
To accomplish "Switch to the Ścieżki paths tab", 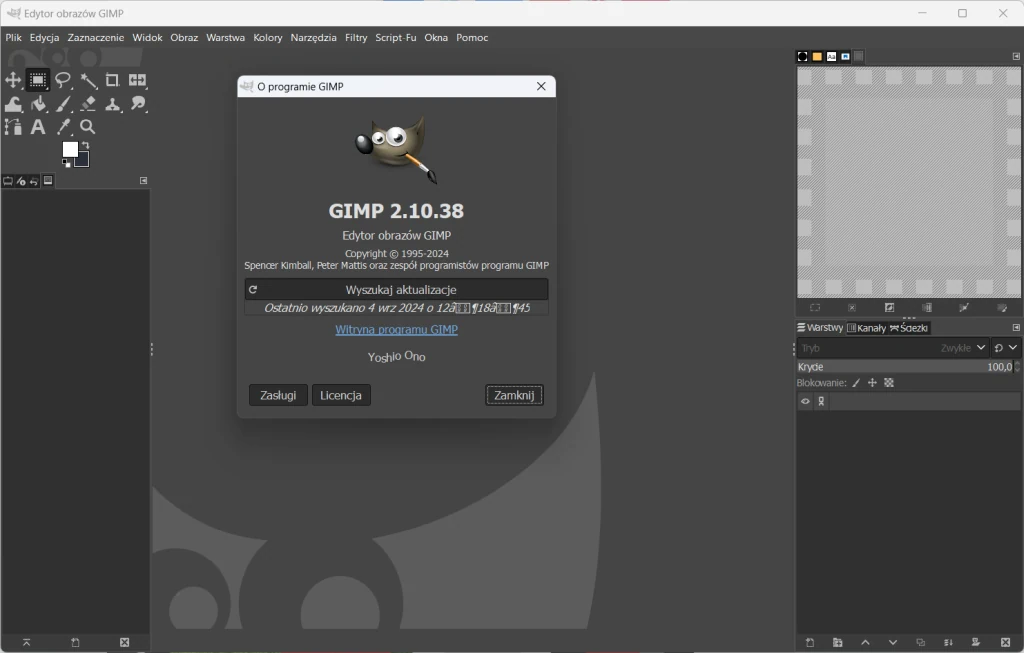I will pyautogui.click(x=908, y=328).
